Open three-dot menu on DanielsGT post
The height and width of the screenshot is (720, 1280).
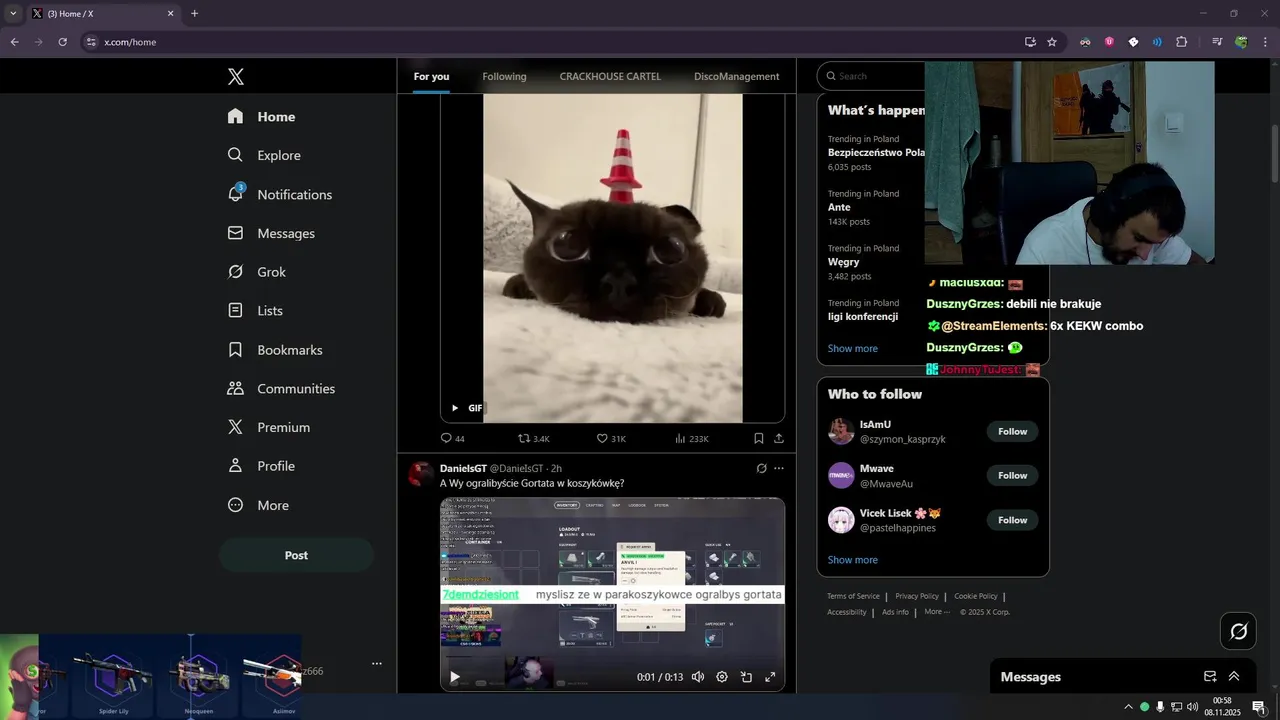tap(779, 468)
